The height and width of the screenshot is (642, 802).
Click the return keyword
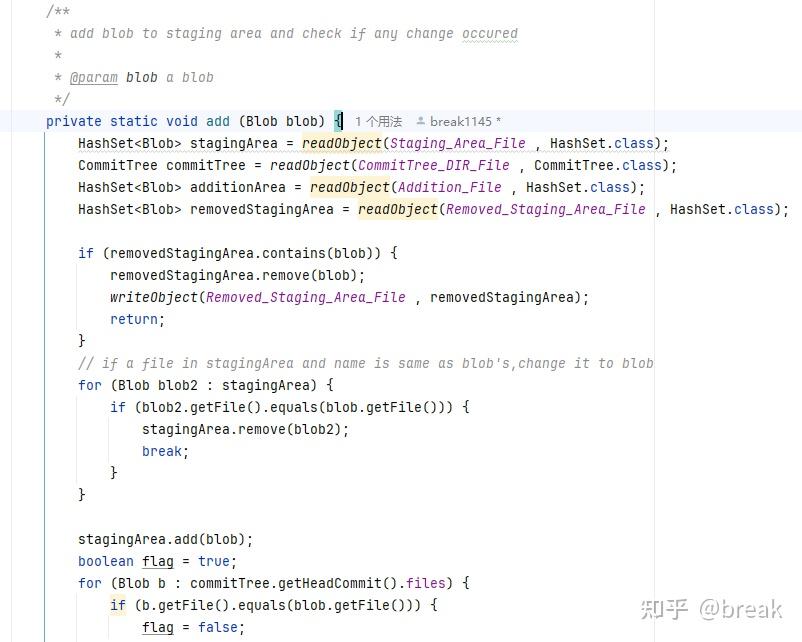pos(133,319)
